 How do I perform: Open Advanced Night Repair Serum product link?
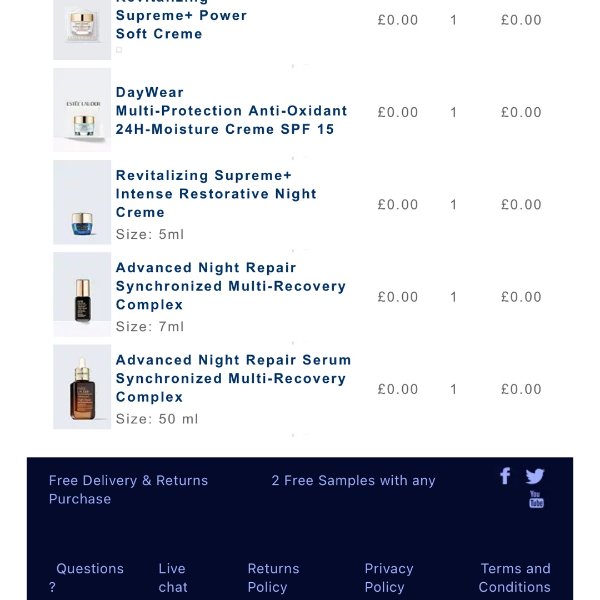tap(233, 378)
